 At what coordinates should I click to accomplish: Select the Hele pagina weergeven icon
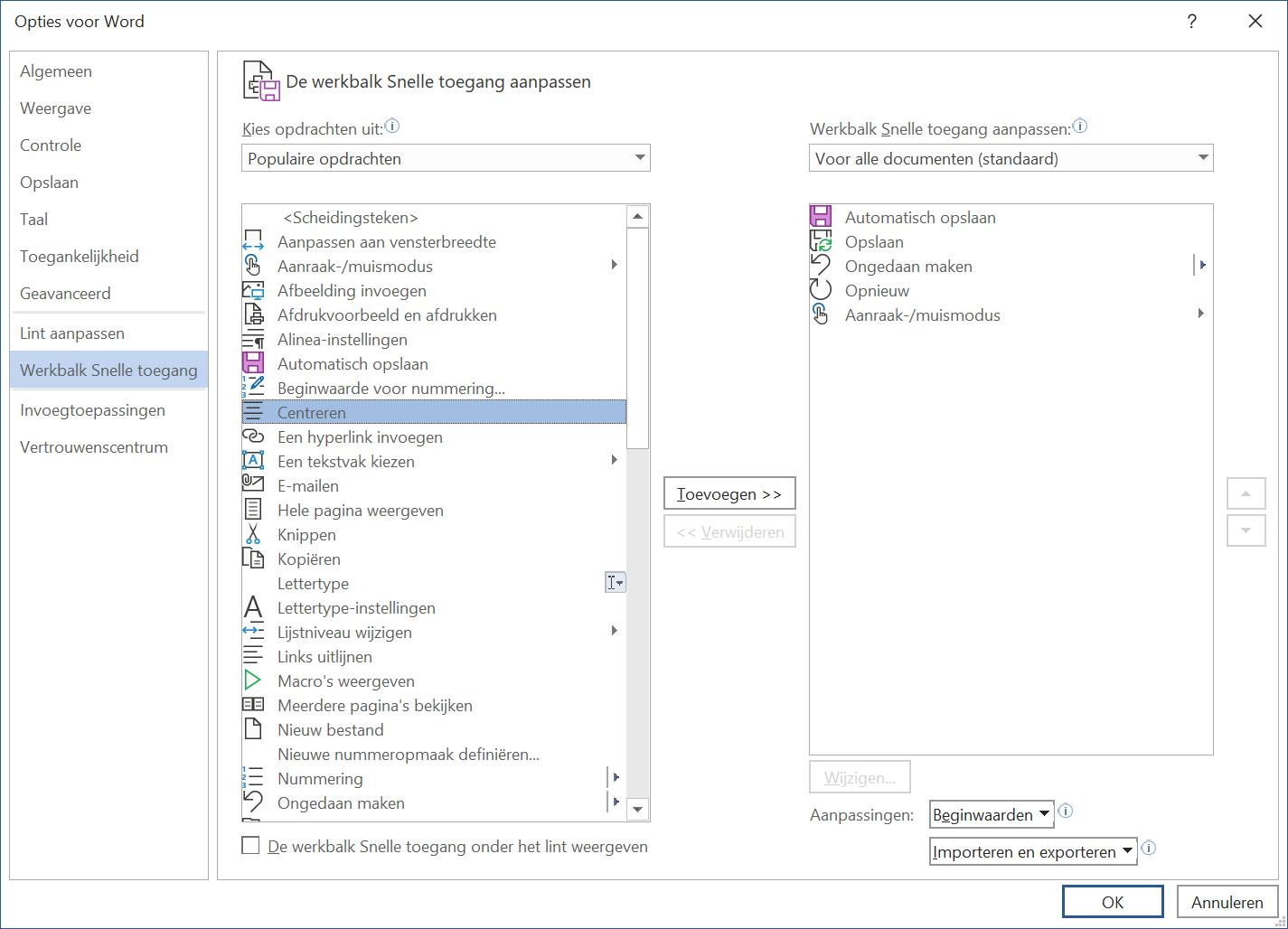(253, 511)
